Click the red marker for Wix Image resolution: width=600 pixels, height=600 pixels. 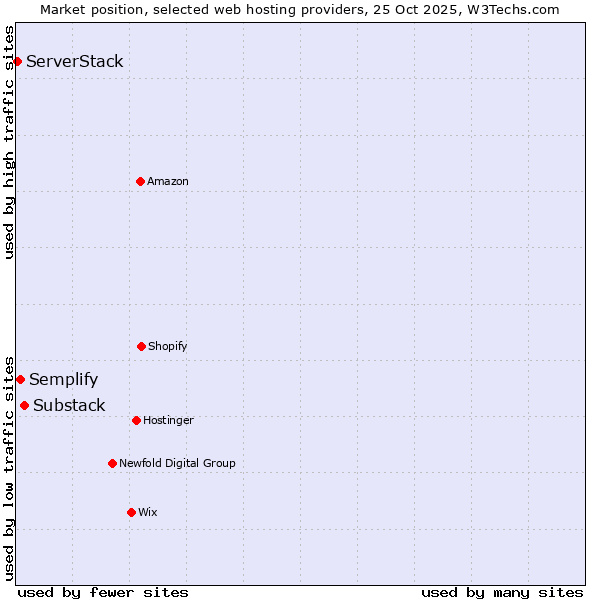tap(131, 512)
